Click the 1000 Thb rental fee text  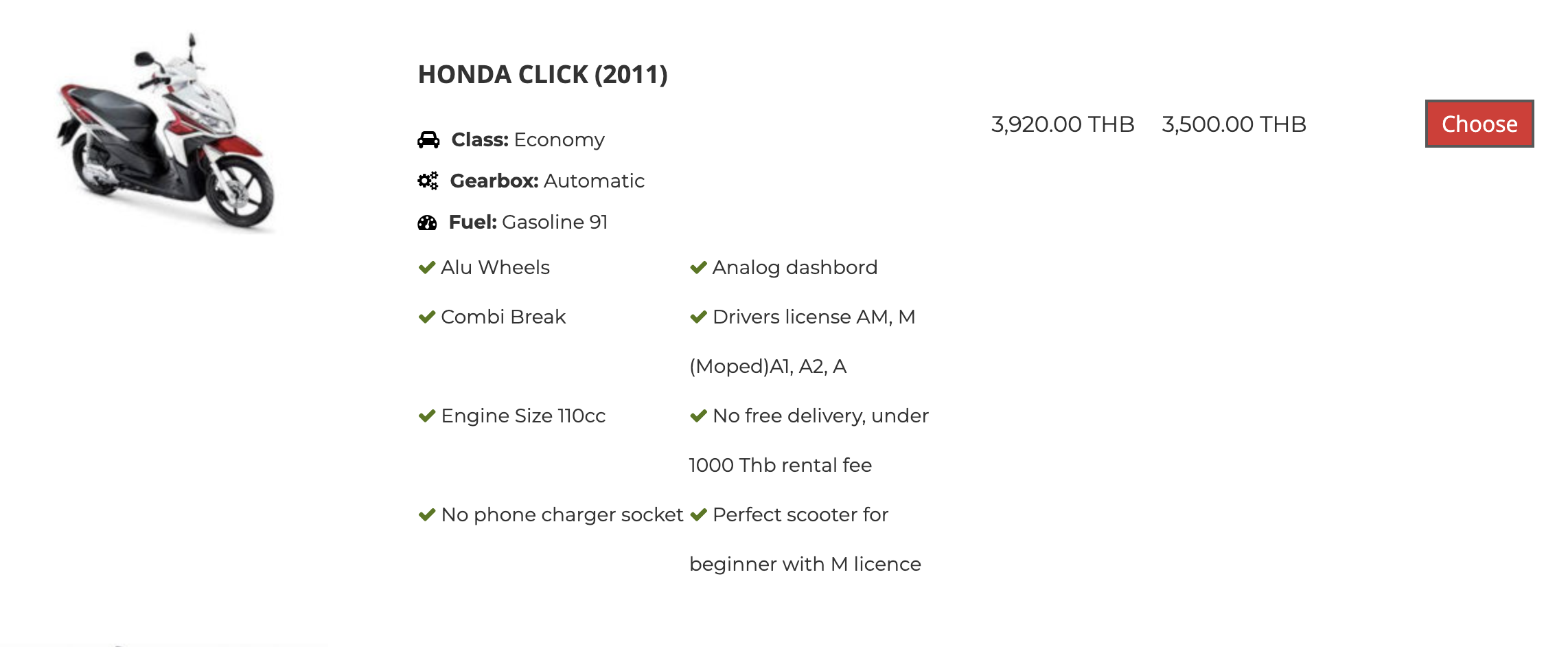click(780, 465)
